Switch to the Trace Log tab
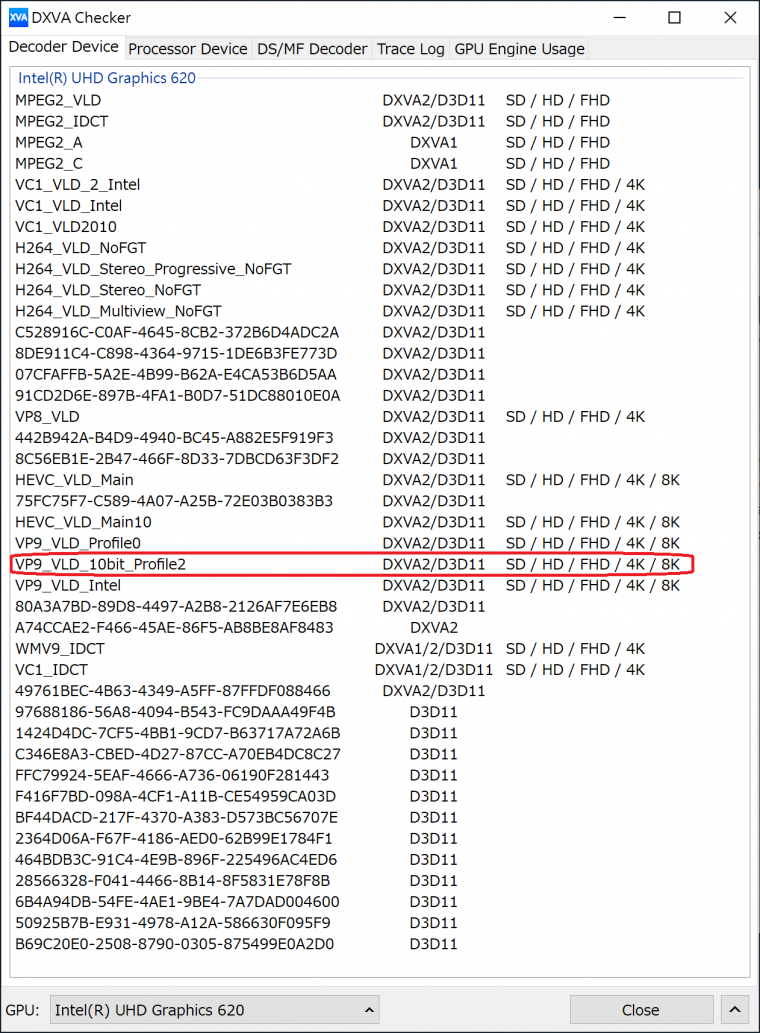This screenshot has width=760, height=1033. (x=410, y=49)
